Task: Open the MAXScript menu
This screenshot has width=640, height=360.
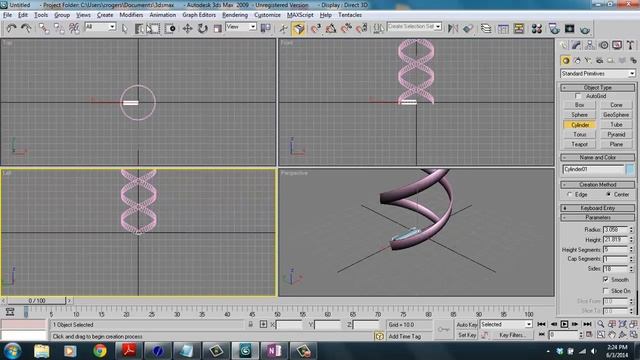Action: click(x=300, y=15)
